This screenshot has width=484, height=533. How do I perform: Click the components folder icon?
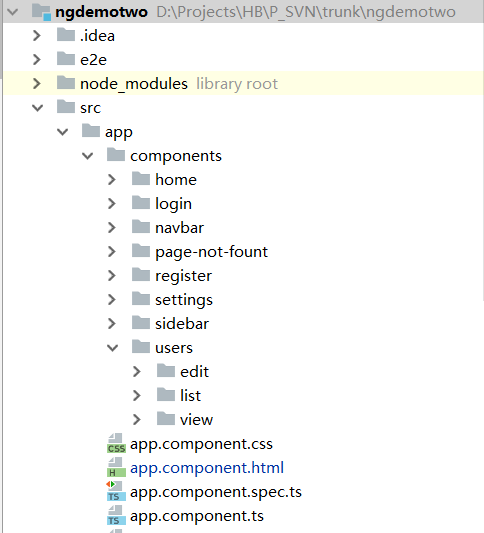coord(116,155)
